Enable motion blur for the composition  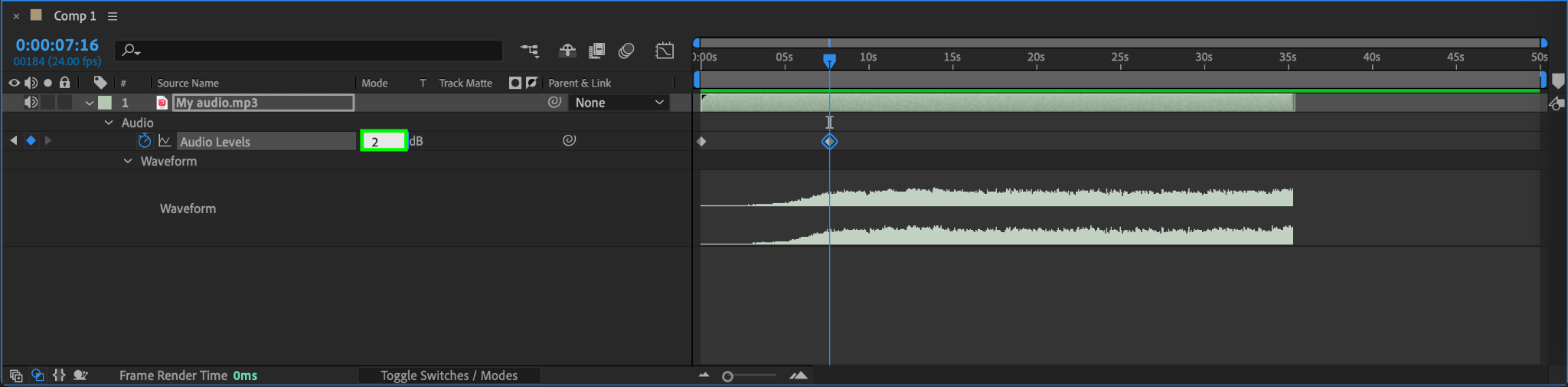pyautogui.click(x=626, y=51)
